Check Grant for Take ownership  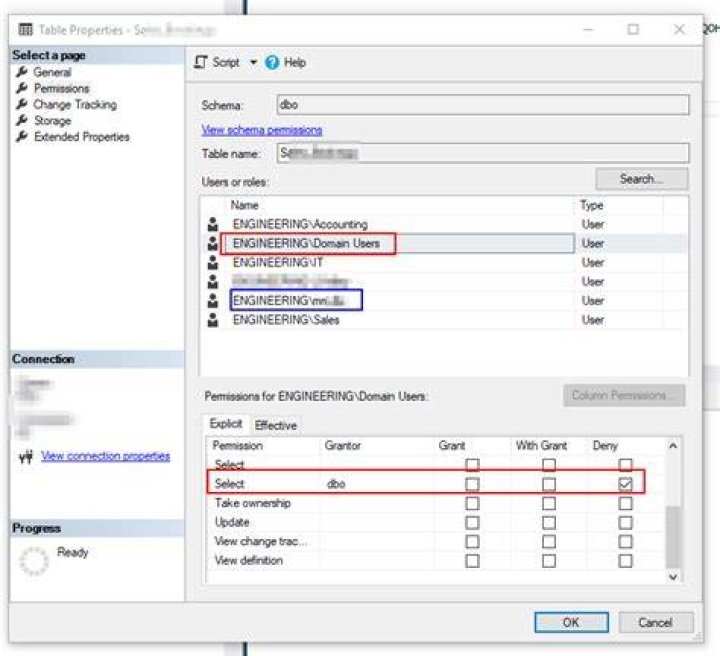pos(472,503)
